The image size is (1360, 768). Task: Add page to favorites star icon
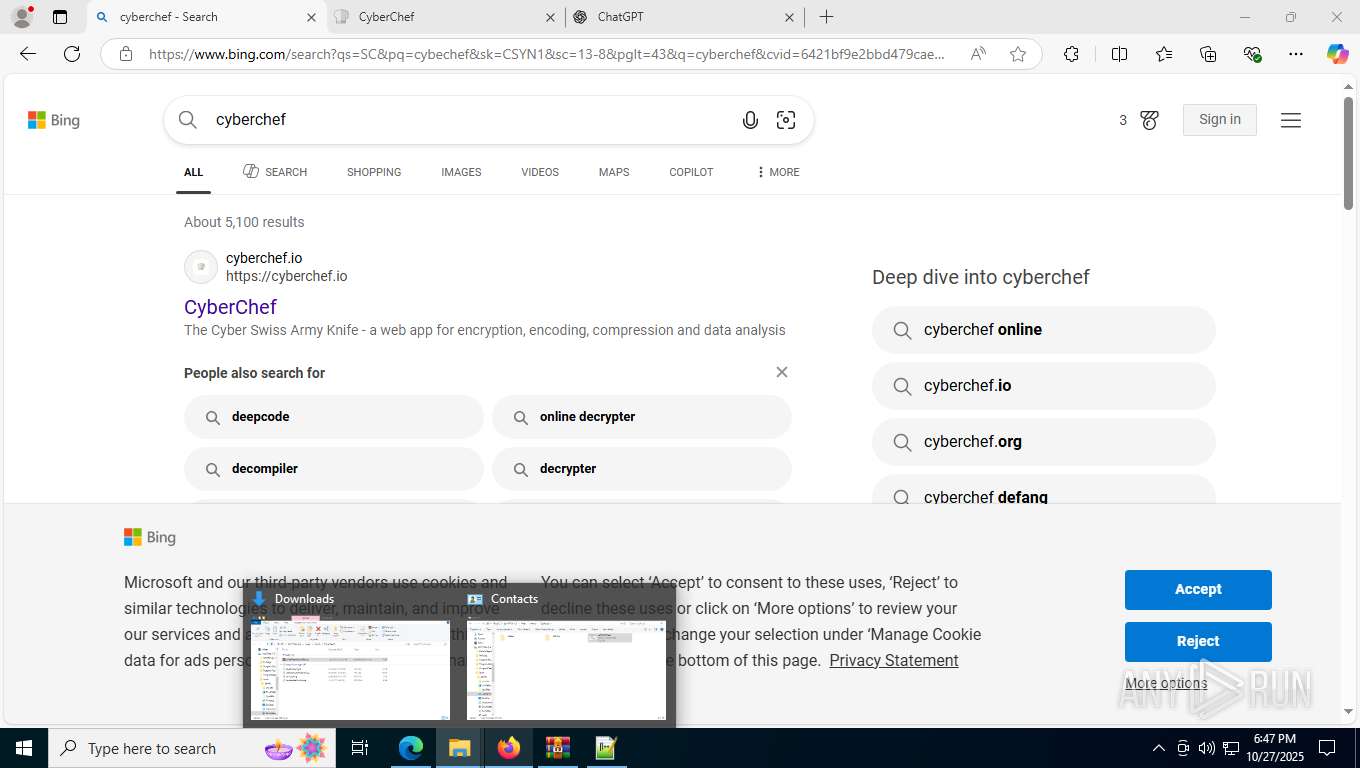click(1018, 54)
